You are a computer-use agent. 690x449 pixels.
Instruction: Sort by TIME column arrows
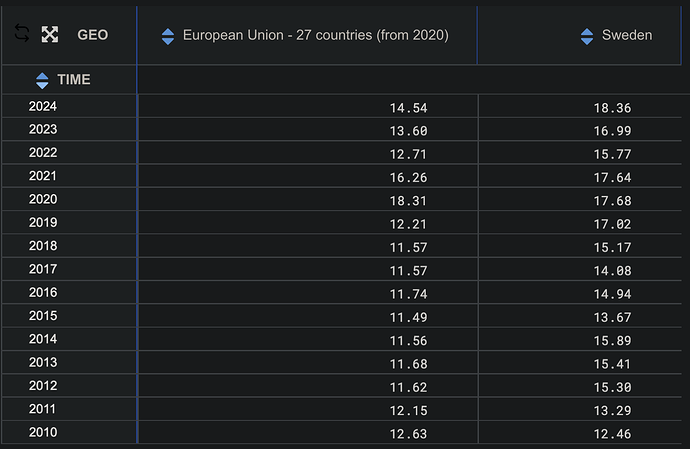coord(42,81)
